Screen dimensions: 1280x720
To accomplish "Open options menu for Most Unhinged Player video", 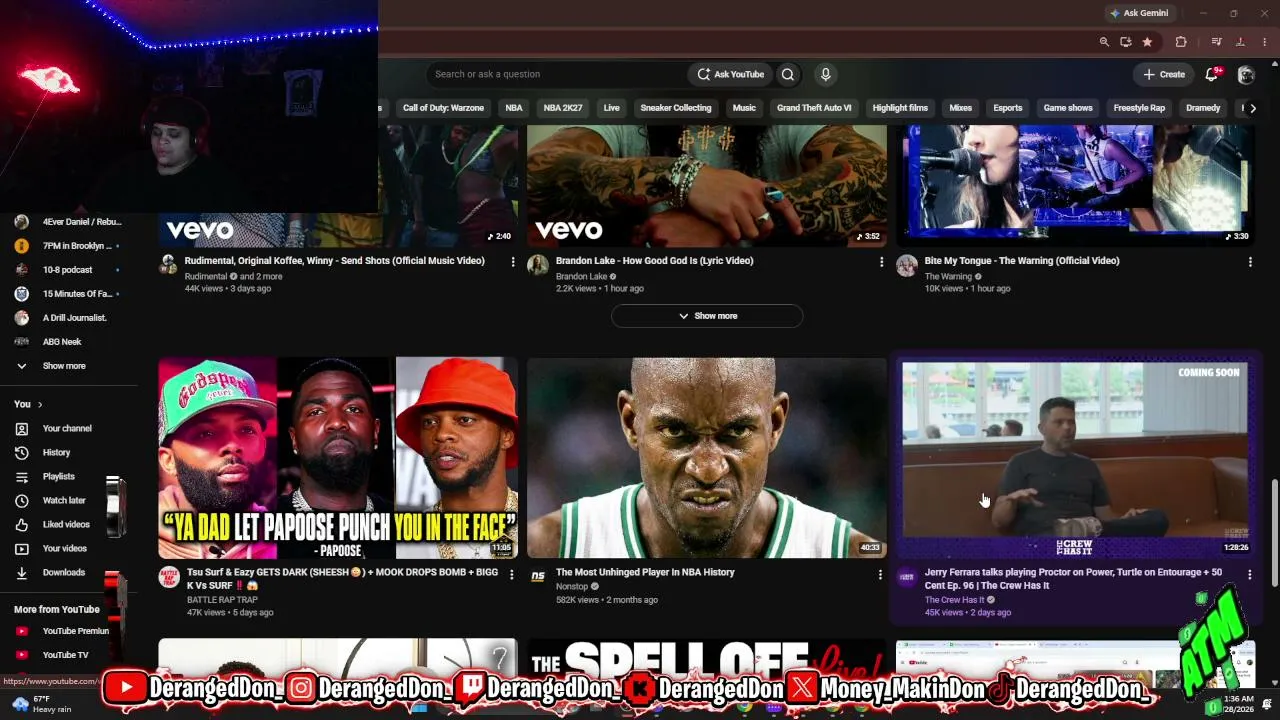I will [880, 574].
